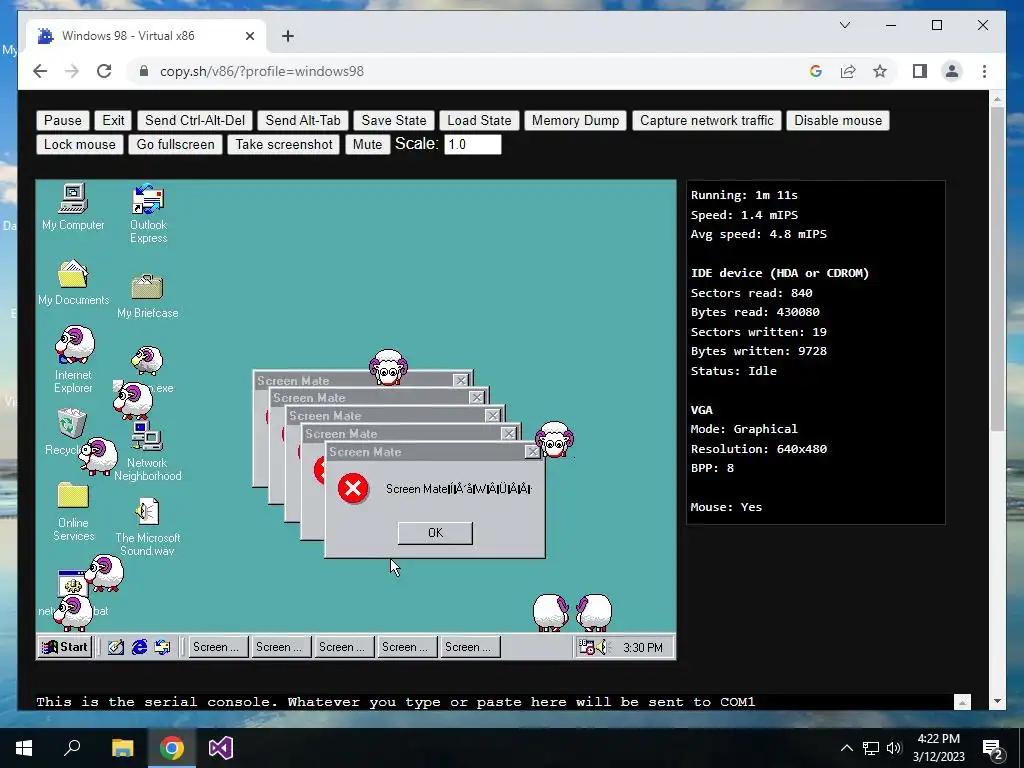
Task: Select last Screen taskbar button
Action: 470,647
